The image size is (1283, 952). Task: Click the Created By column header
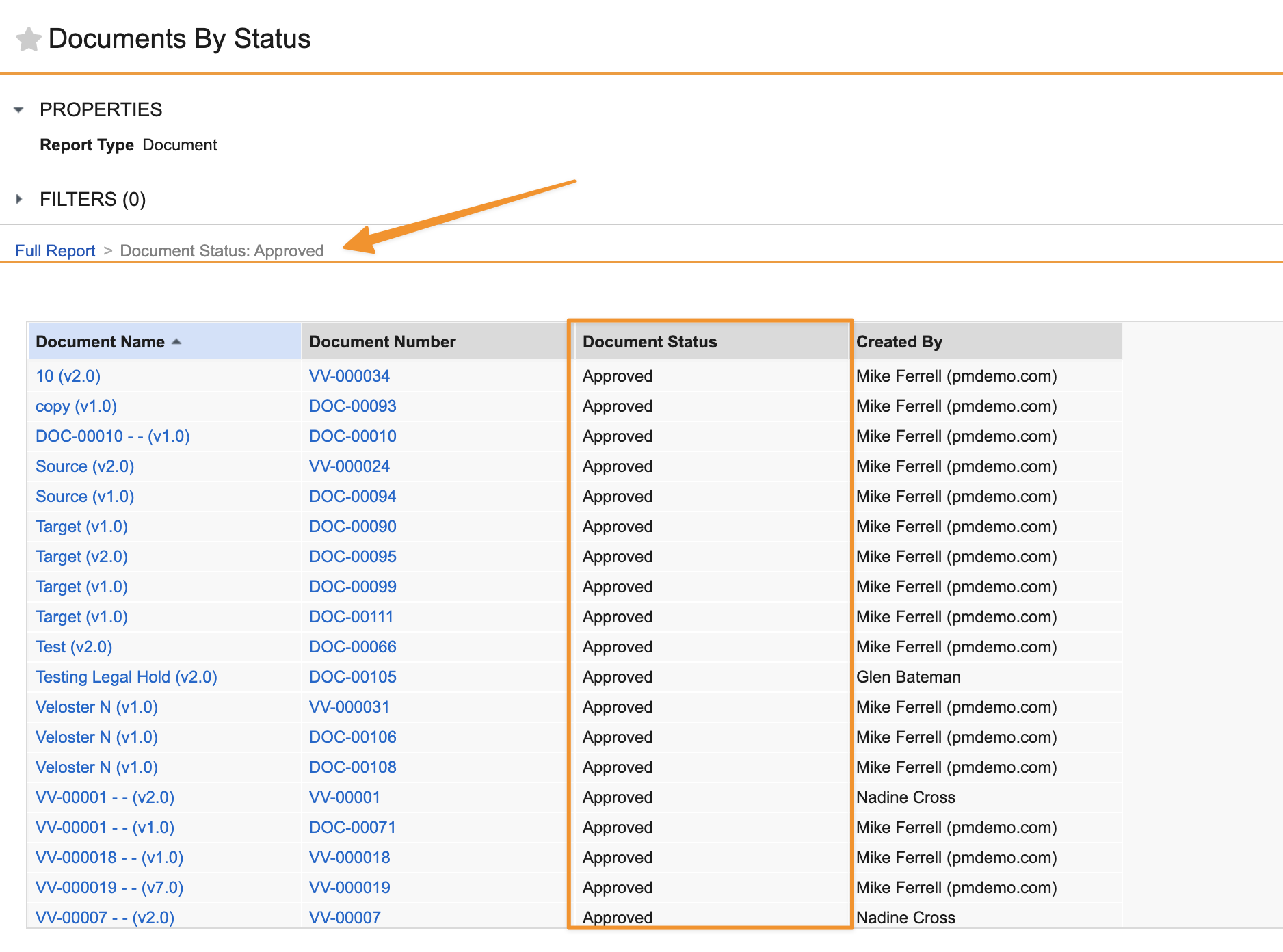click(899, 342)
